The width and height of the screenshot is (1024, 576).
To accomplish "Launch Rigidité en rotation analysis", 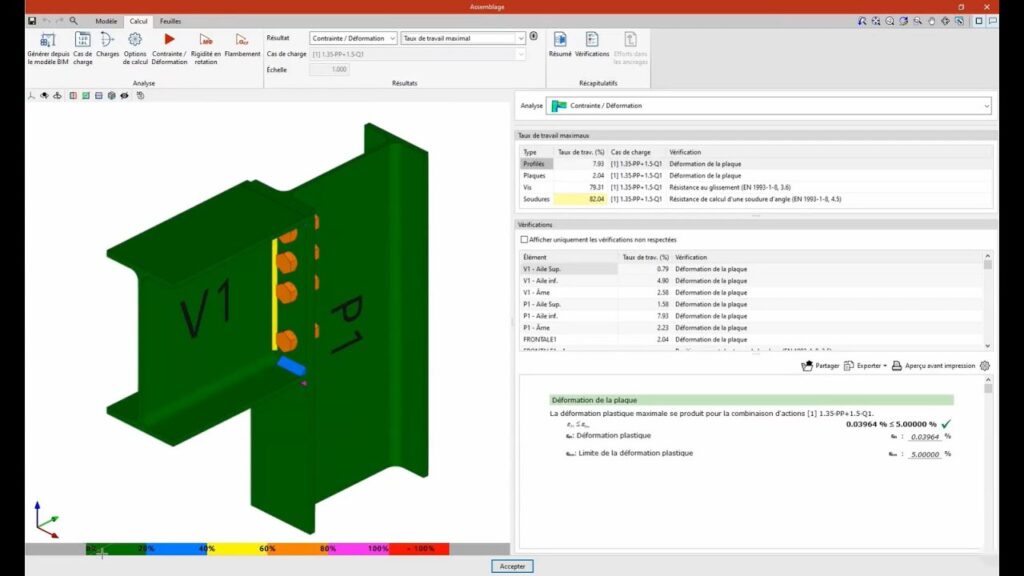I will (x=206, y=41).
